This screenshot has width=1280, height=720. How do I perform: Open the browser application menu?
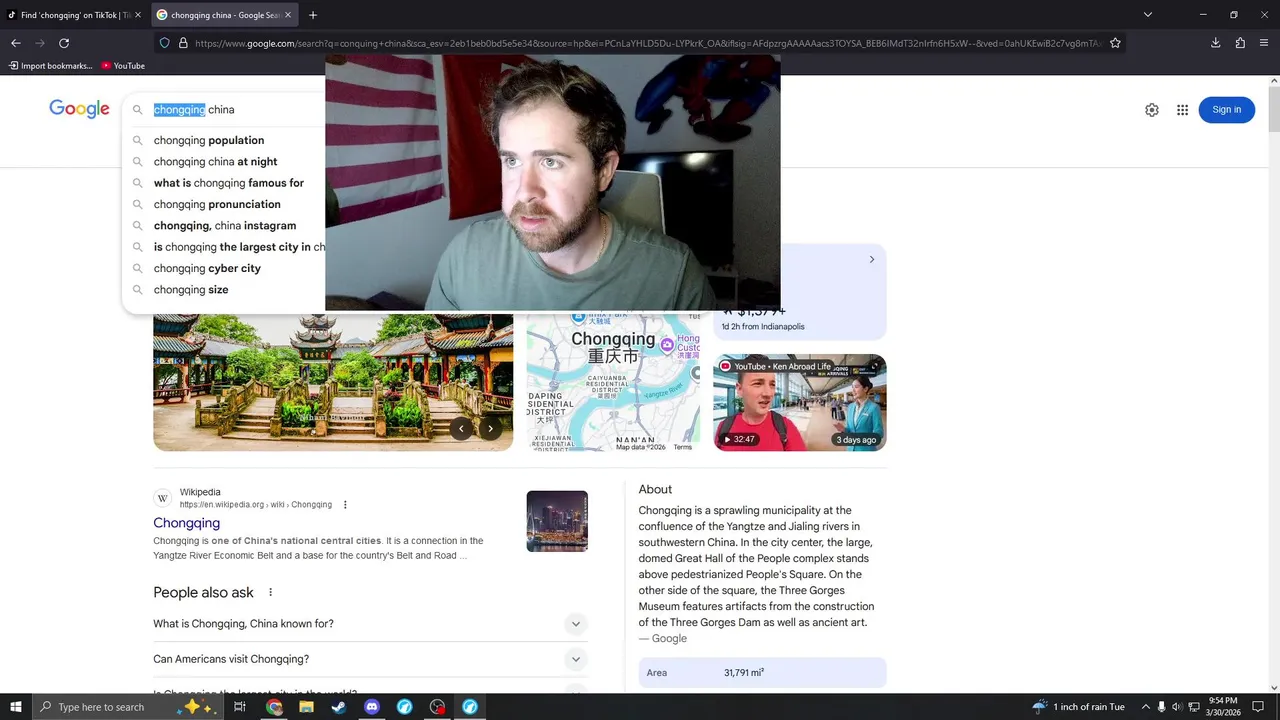(x=1264, y=43)
